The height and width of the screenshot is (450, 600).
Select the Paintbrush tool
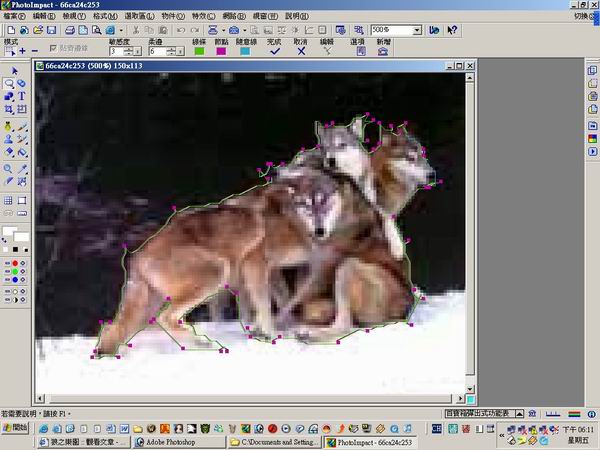pyautogui.click(x=22, y=127)
